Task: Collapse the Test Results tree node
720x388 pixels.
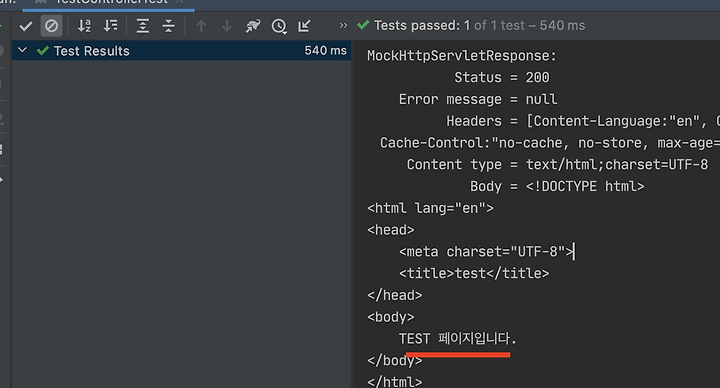Action: 22,50
